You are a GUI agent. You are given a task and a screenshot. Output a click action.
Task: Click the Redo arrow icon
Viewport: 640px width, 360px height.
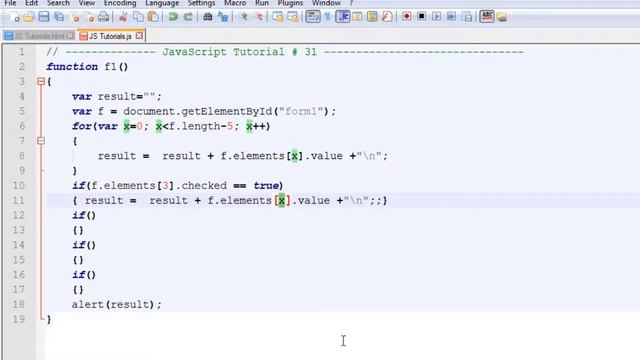click(x=188, y=17)
